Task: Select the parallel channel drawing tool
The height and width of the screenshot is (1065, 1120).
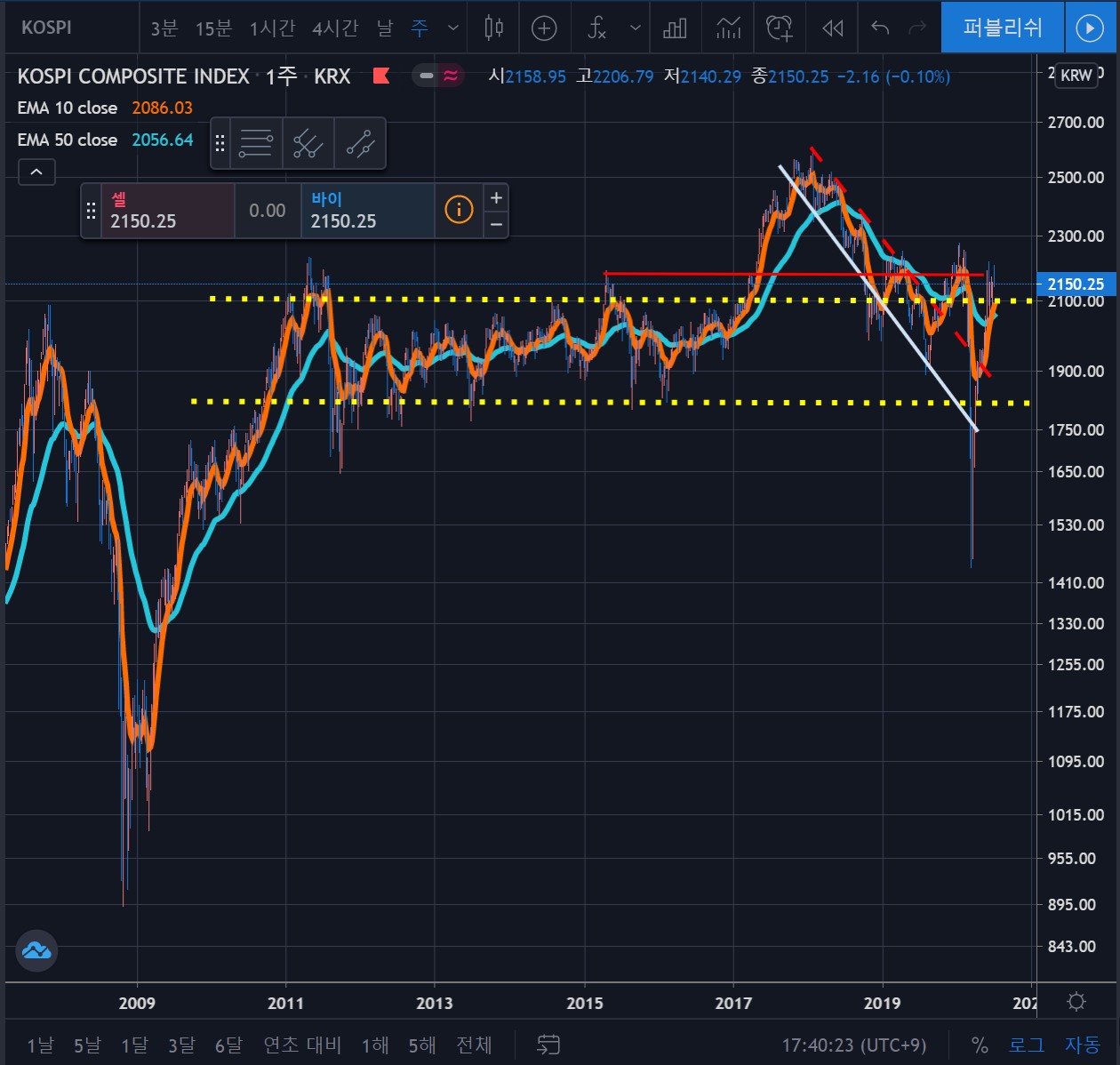Action: click(308, 143)
